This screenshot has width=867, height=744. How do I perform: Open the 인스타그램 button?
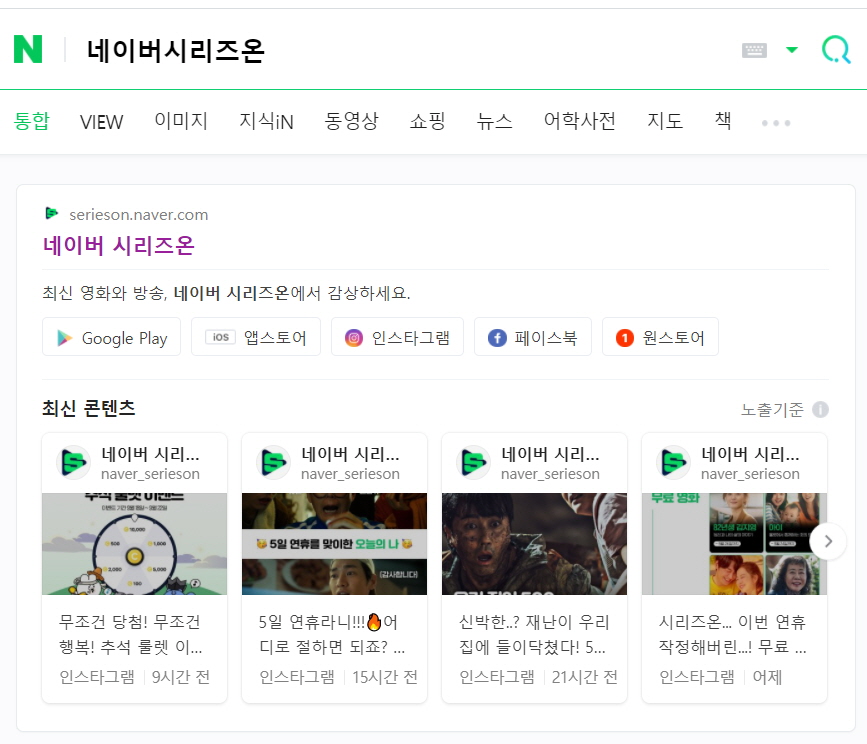point(398,337)
